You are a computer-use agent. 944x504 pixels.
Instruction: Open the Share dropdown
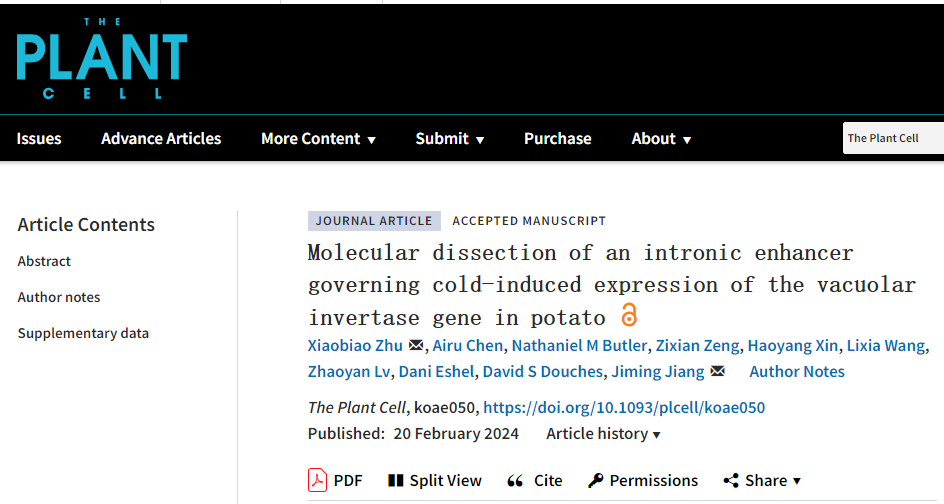(x=762, y=481)
